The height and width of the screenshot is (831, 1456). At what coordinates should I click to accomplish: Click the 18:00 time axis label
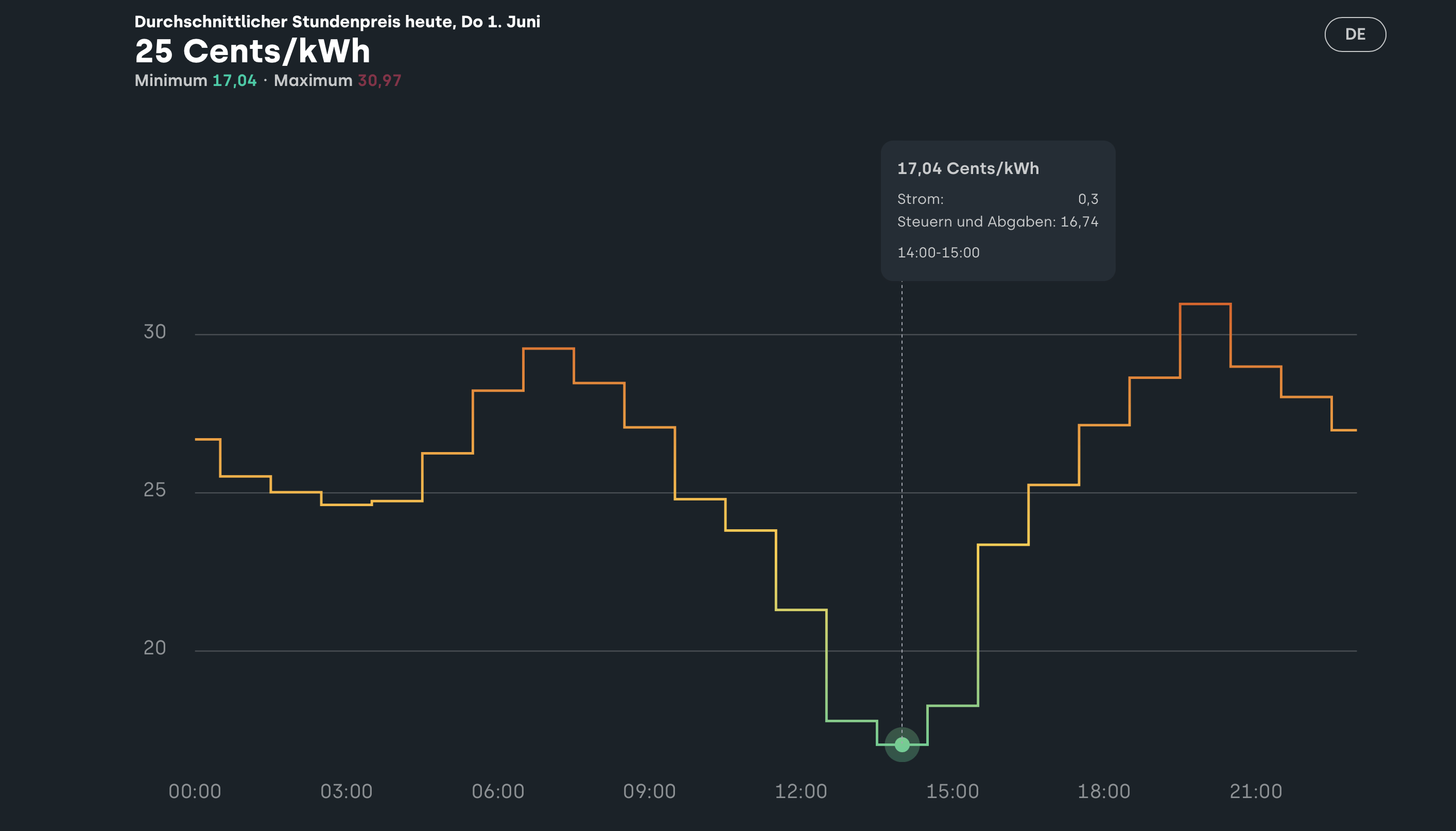pyautogui.click(x=1103, y=791)
